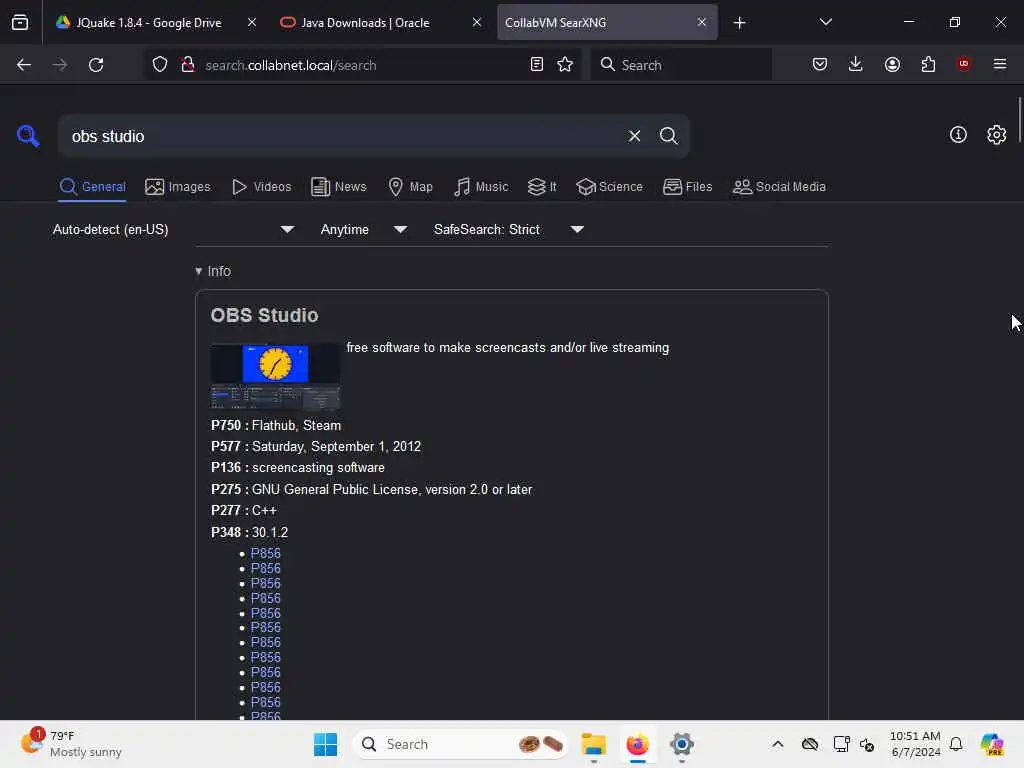Screen dimensions: 1024x768
Task: Click the P348 version 30.1.2 text
Action: 249,532
